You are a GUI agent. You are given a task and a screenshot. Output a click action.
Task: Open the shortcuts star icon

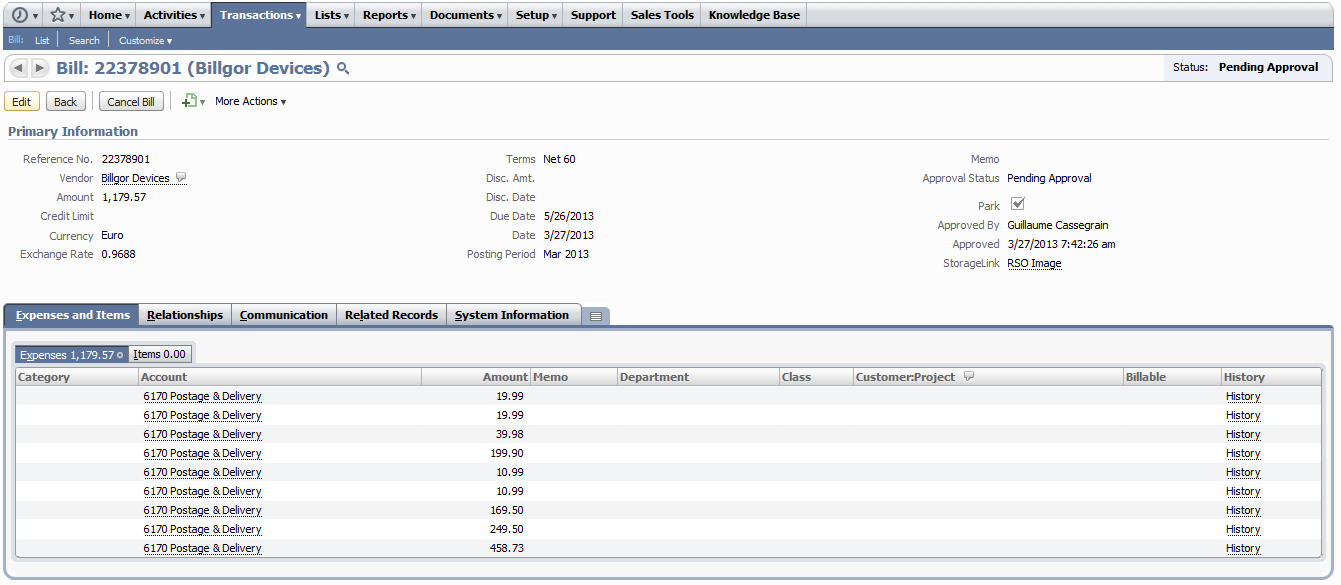(58, 15)
